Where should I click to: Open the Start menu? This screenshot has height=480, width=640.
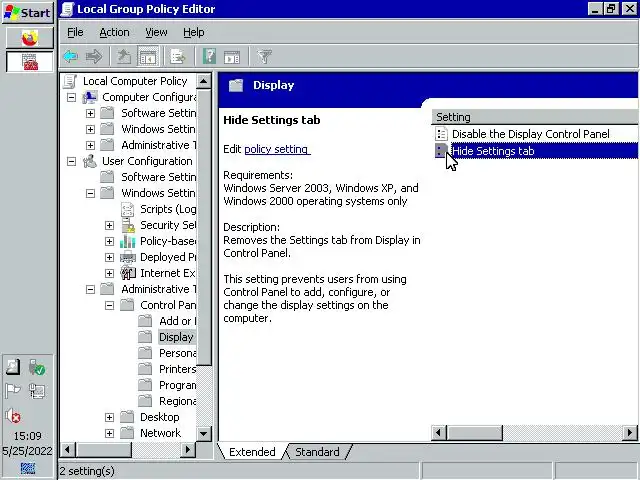pyautogui.click(x=28, y=12)
